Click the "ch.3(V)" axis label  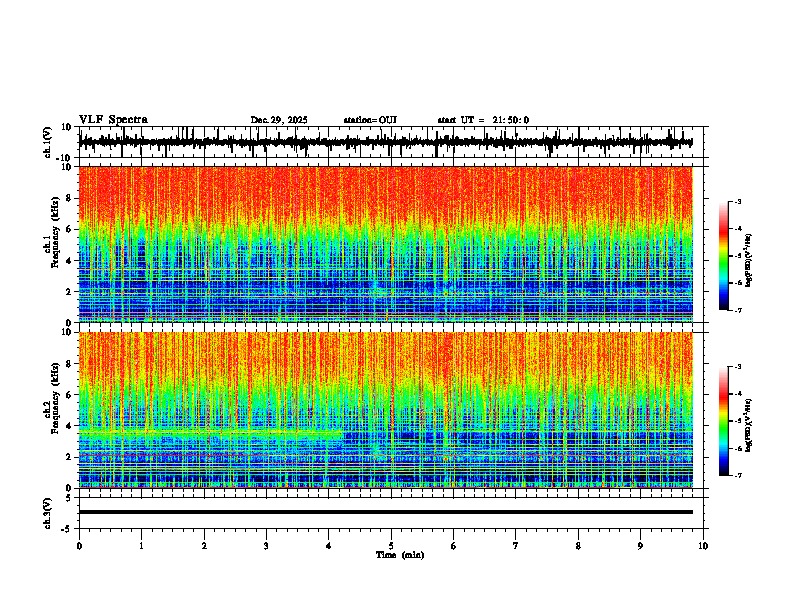pos(48,513)
